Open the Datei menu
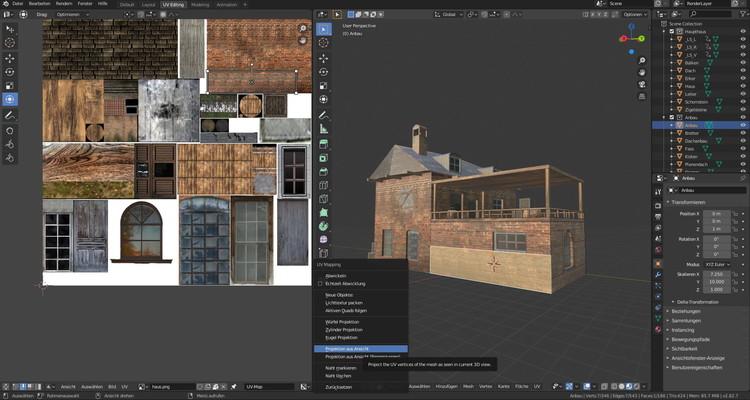This screenshot has width=750, height=400. [18, 4]
